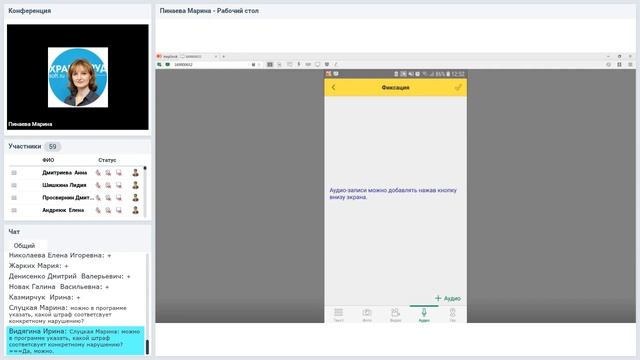Screen dimensions: 640x360
Task: Click user avatar icon for Андреюк Елена
Action: tap(136, 210)
